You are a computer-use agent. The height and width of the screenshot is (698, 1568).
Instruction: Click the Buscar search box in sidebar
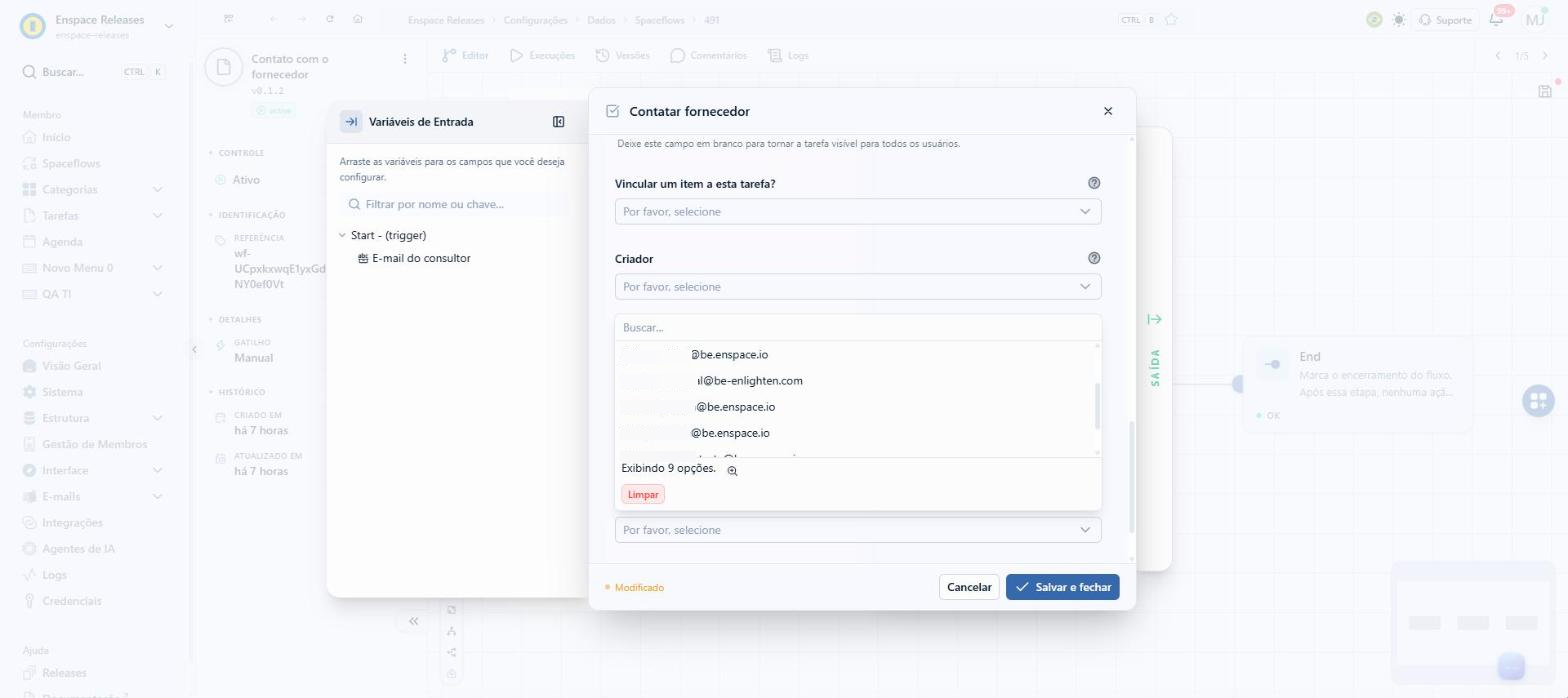93,72
